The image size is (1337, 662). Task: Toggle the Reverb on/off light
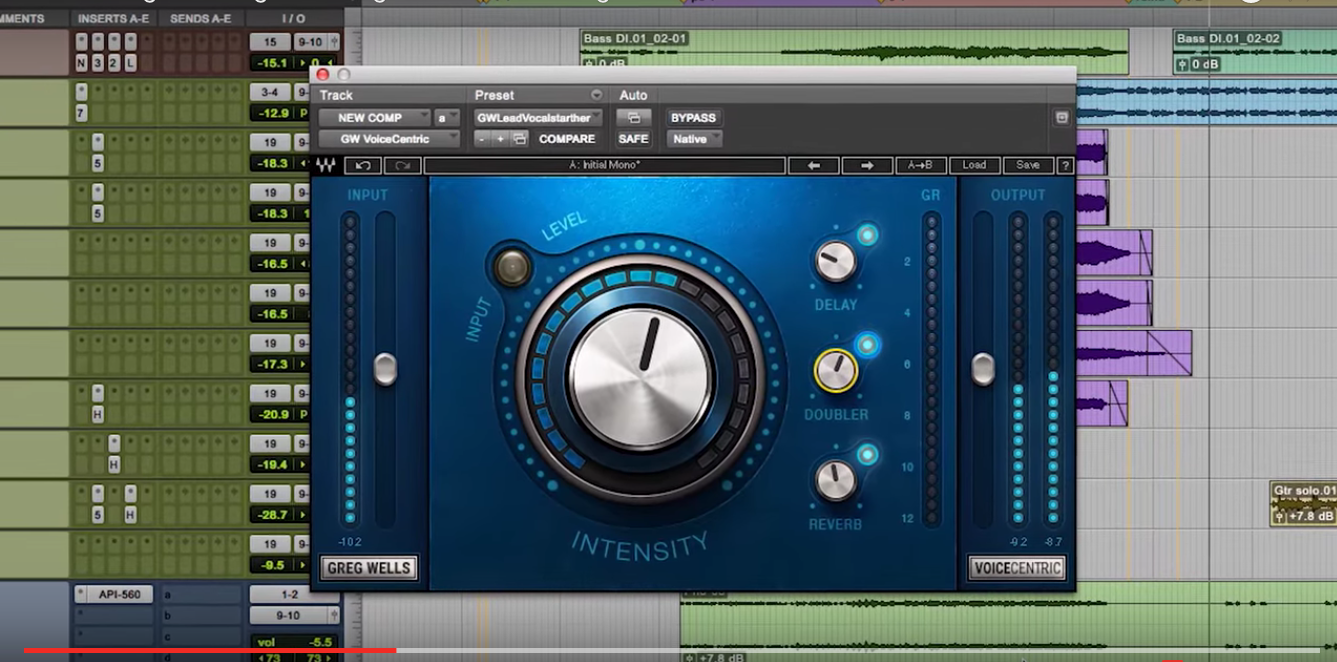pos(867,455)
